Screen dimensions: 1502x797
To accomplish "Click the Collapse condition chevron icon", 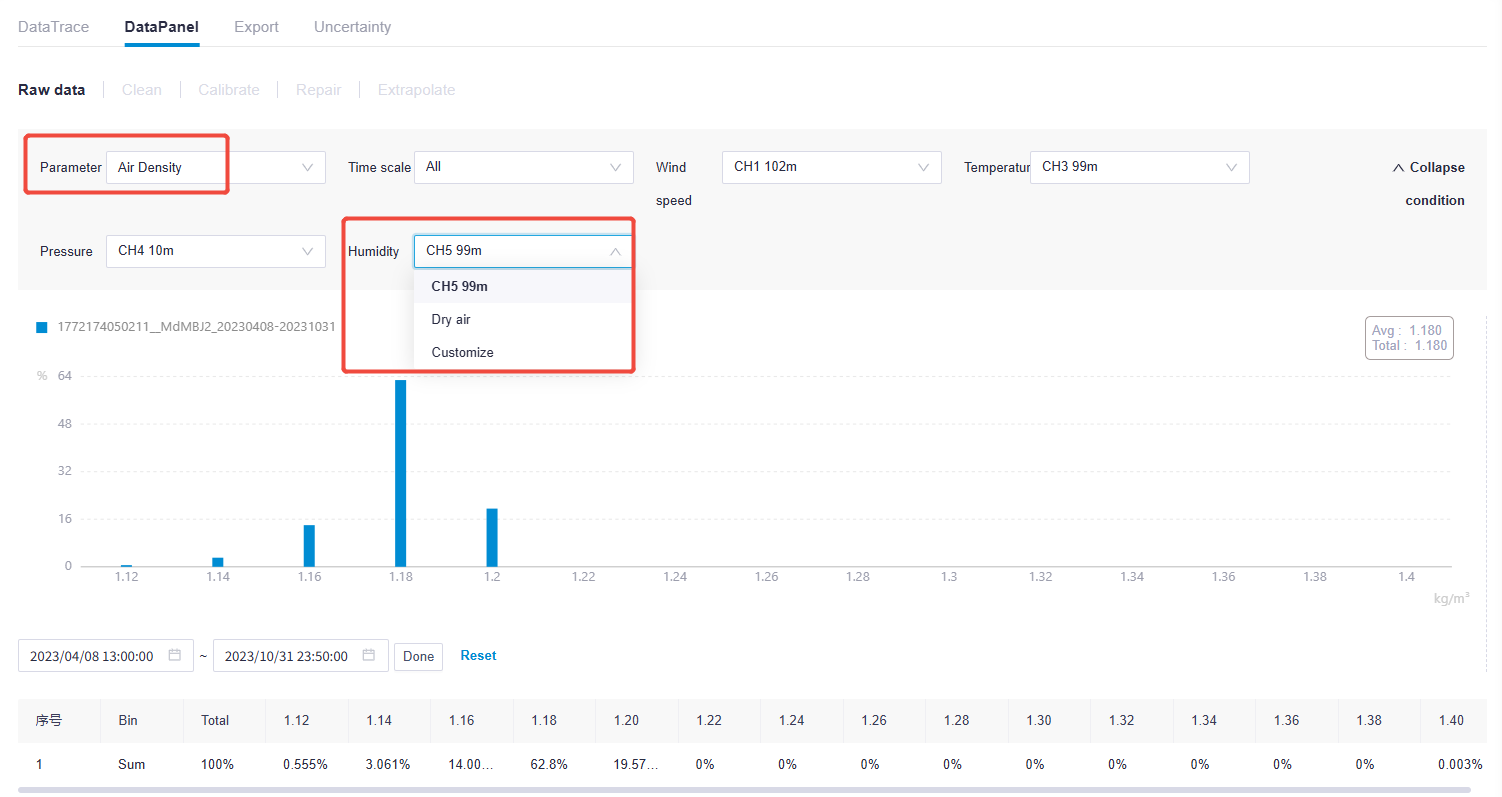I will click(1398, 168).
